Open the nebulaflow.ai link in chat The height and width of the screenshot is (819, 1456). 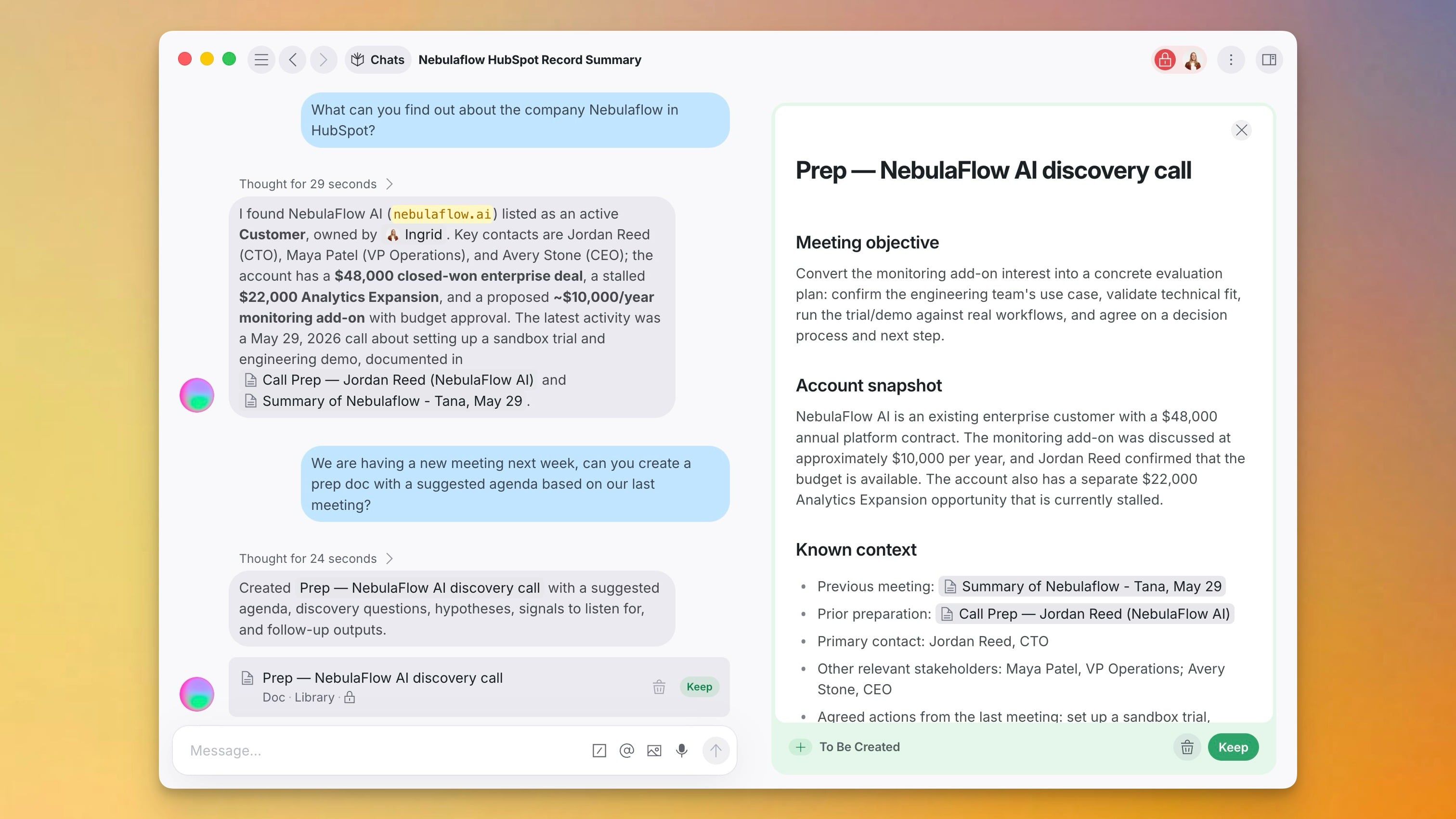(x=442, y=214)
